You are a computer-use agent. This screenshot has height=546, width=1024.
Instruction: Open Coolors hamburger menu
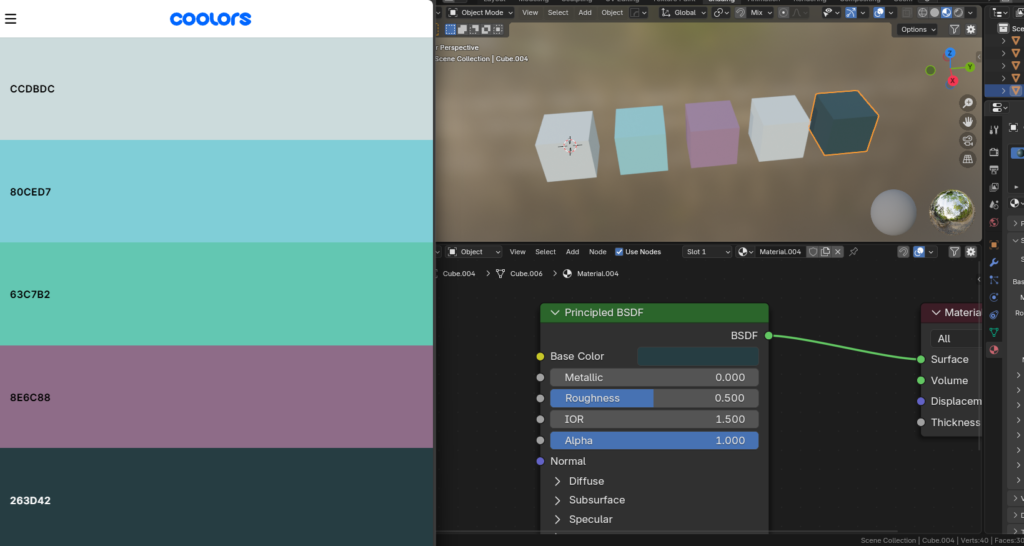tap(11, 18)
